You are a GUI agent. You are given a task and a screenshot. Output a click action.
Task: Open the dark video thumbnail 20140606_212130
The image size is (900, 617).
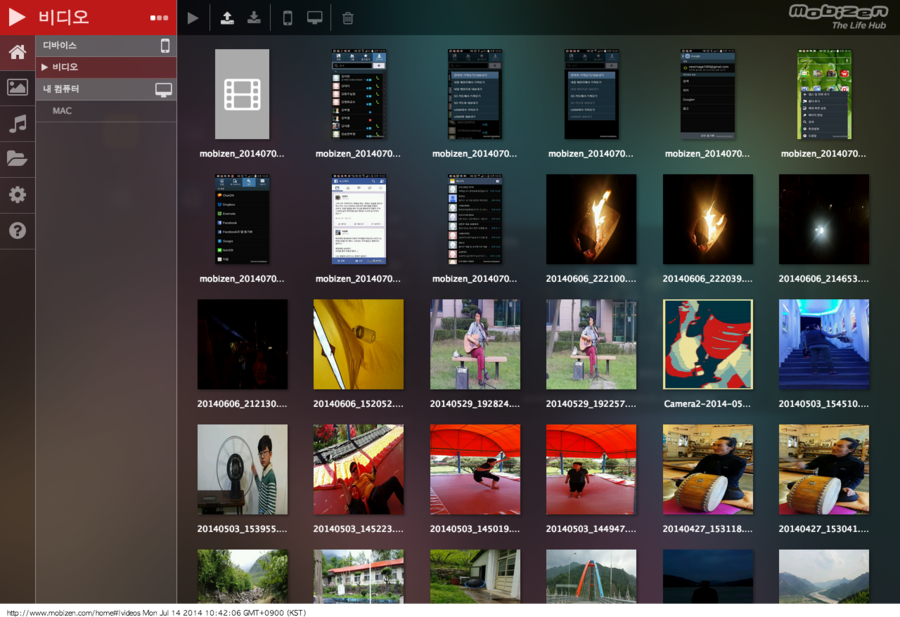click(x=242, y=344)
